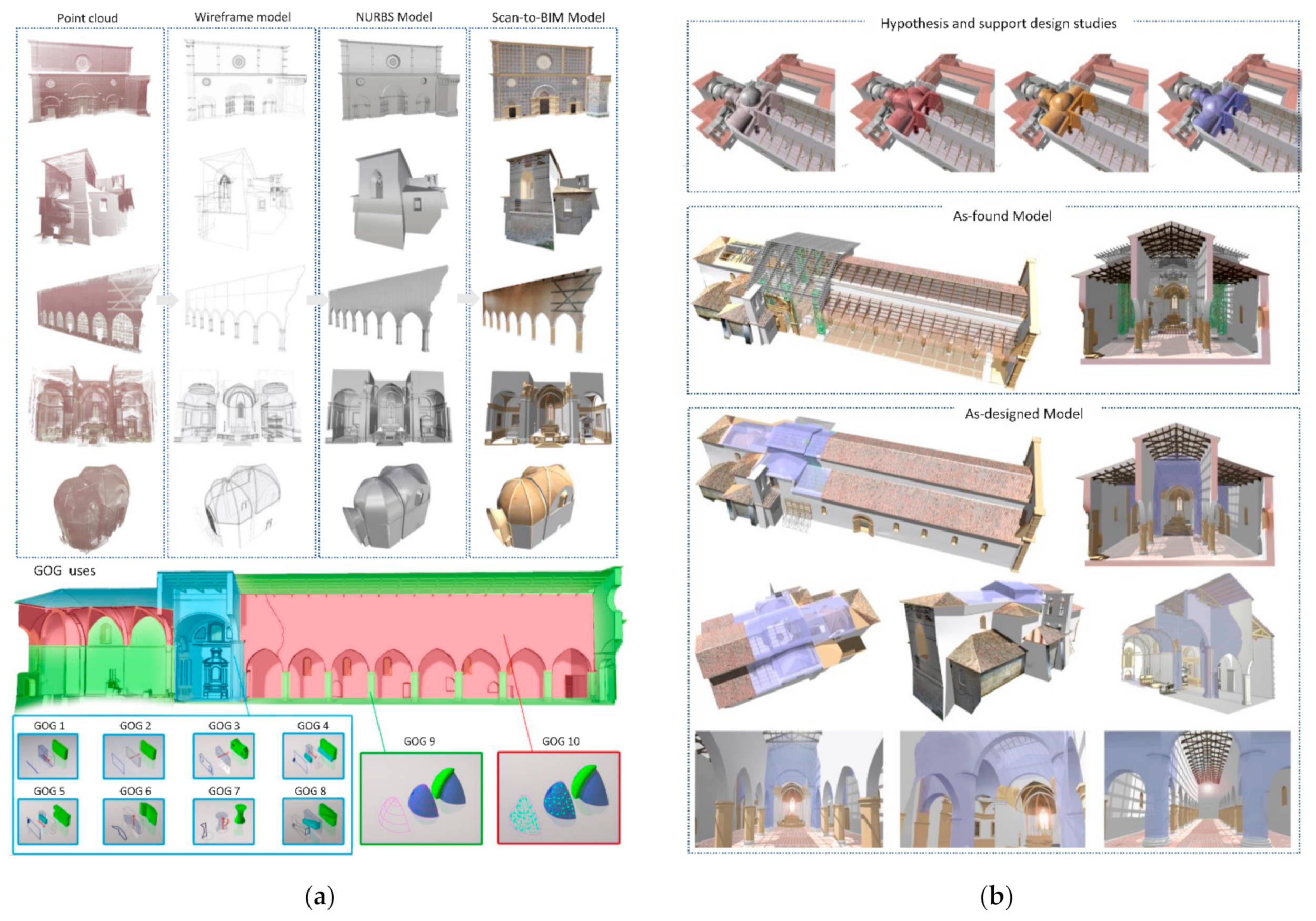Click the Hypothesis and support design studies title
Image resolution: width=1316 pixels, height=921 pixels.
[998, 24]
